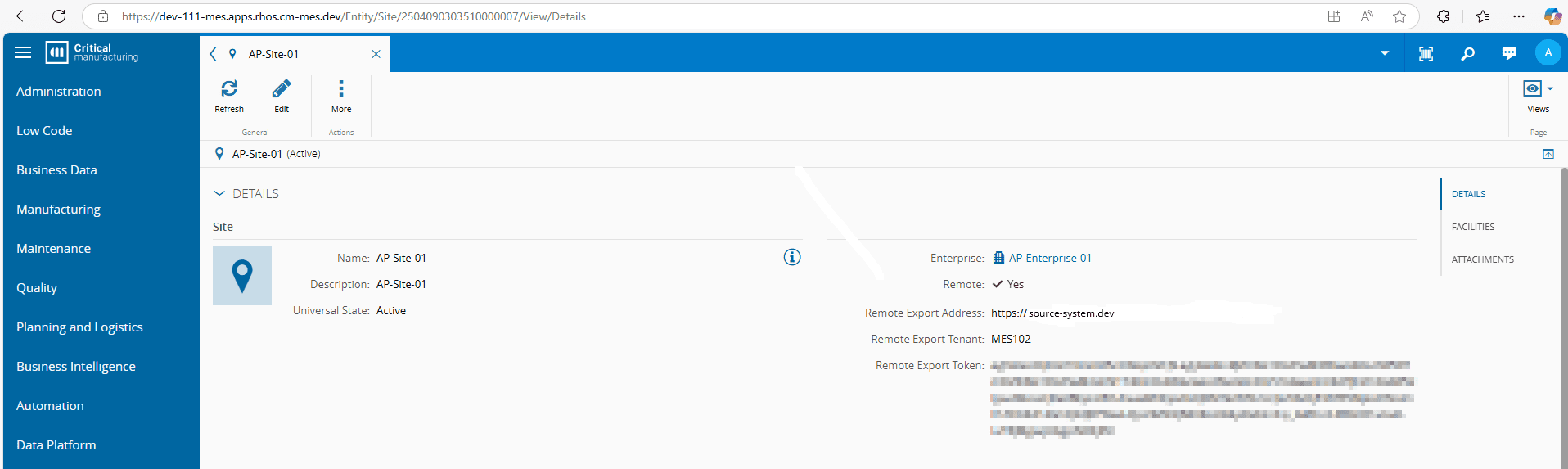Screen dimensions: 1568x469
Task: Open the browser split screen icon
Action: (x=1334, y=16)
